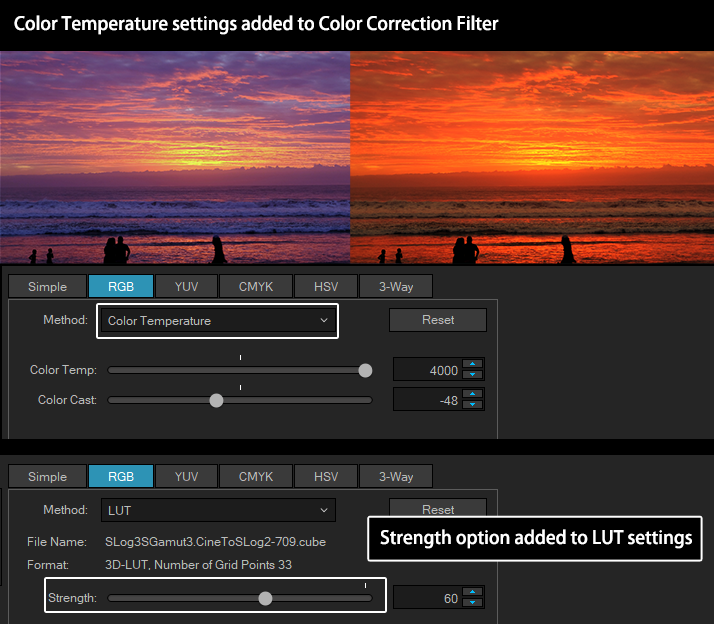Reset the Color Temperature settings
Image resolution: width=714 pixels, height=624 pixels.
point(438,320)
